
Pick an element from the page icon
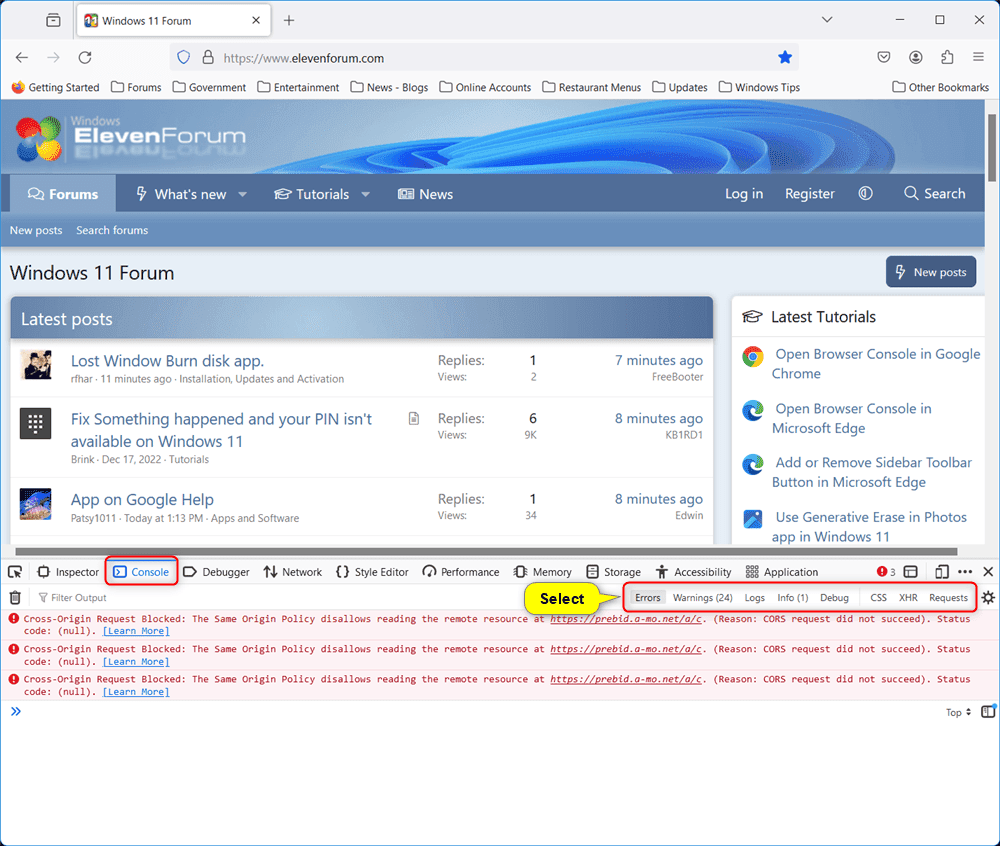pyautogui.click(x=15, y=572)
